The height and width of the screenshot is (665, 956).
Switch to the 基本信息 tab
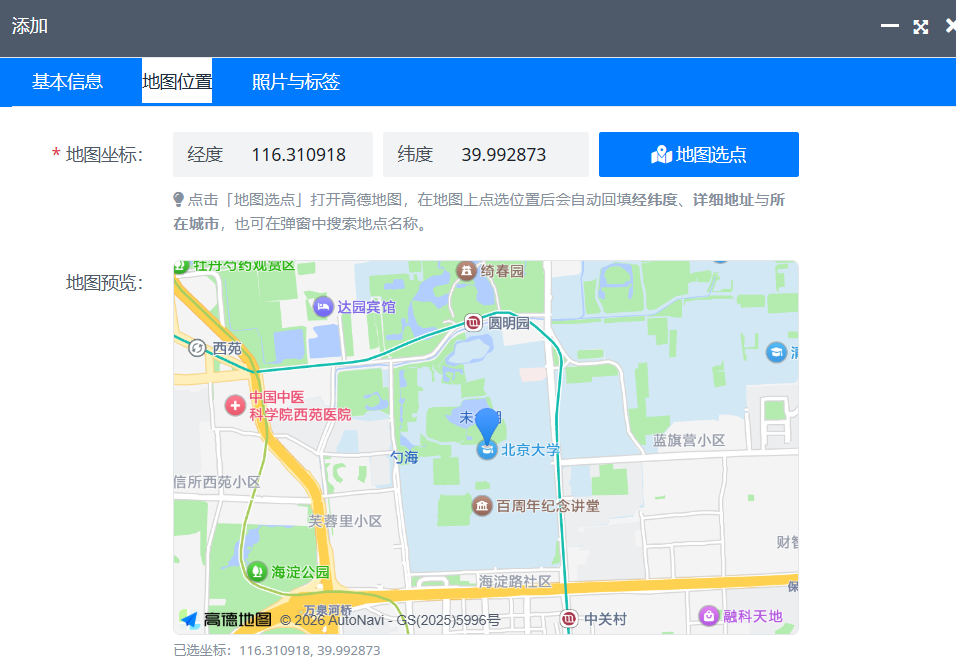click(67, 81)
